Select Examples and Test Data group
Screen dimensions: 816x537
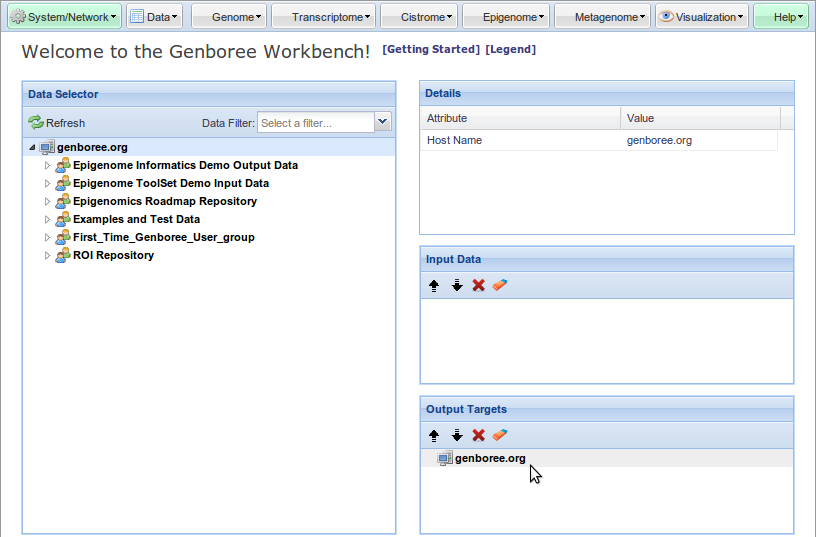(x=136, y=220)
